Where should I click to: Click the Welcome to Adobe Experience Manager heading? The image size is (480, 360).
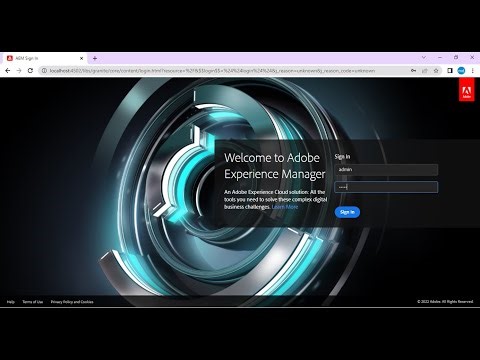[274, 166]
